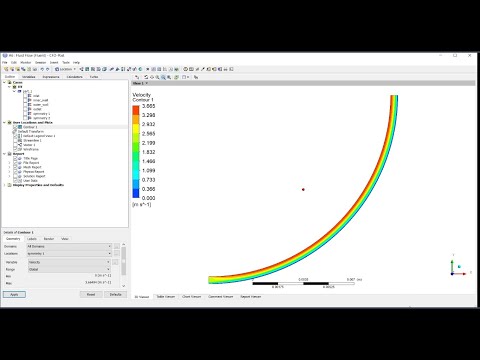Screen dimensions: 480x360
Task: Open the Chart Viewer tab
Action: click(192, 297)
